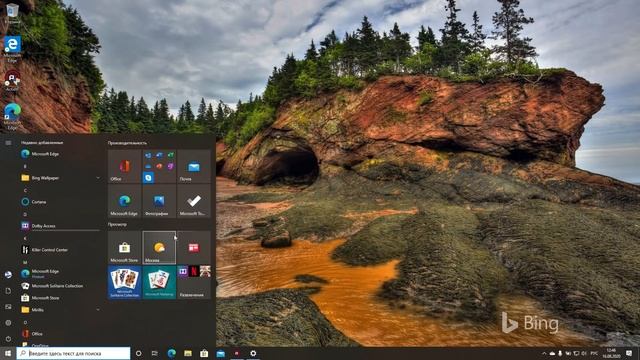
Task: Open recently added Microsoft Edge entry
Action: point(60,154)
